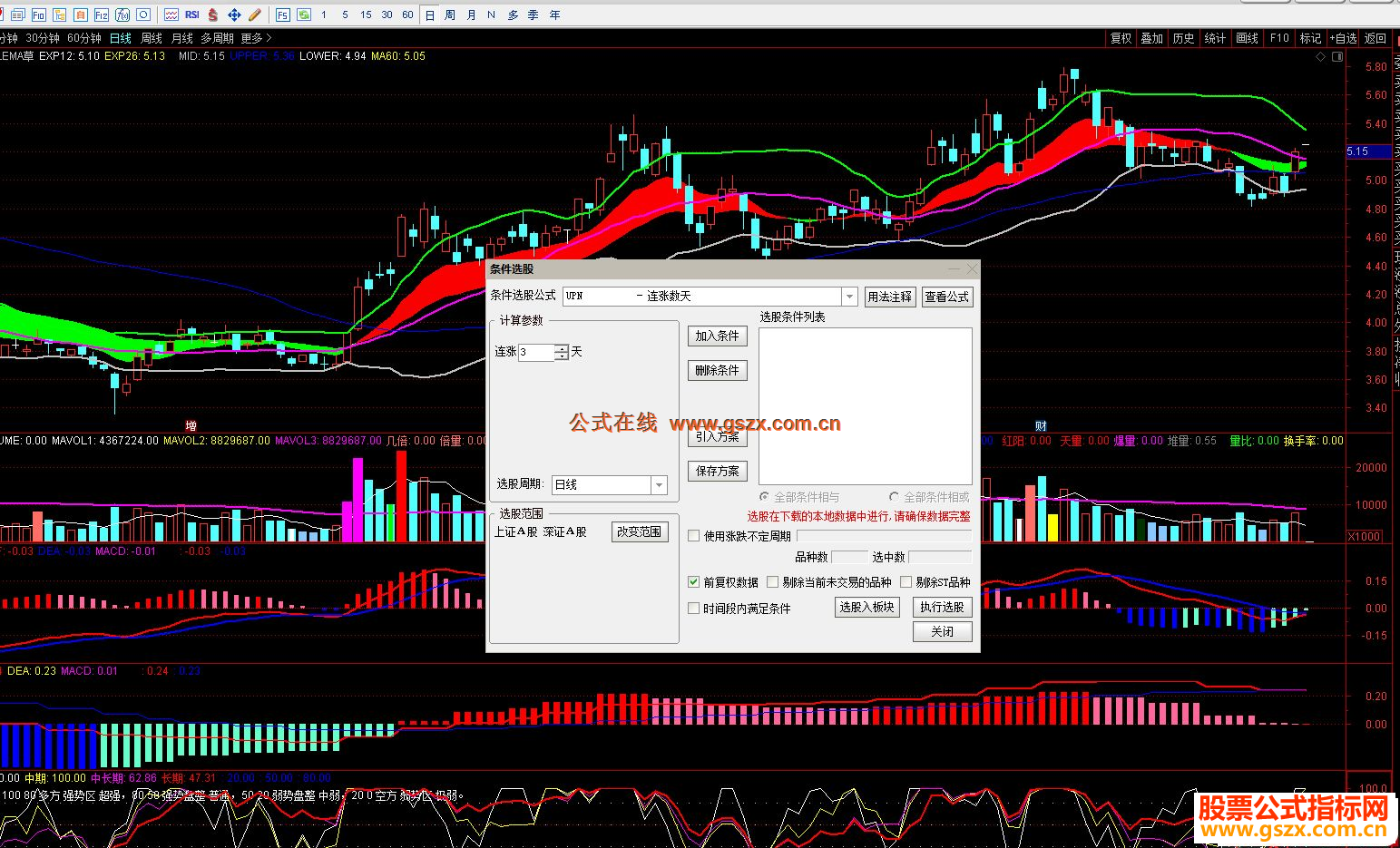Click the 画线 draw-line button
1400x848 pixels.
pos(1248,38)
